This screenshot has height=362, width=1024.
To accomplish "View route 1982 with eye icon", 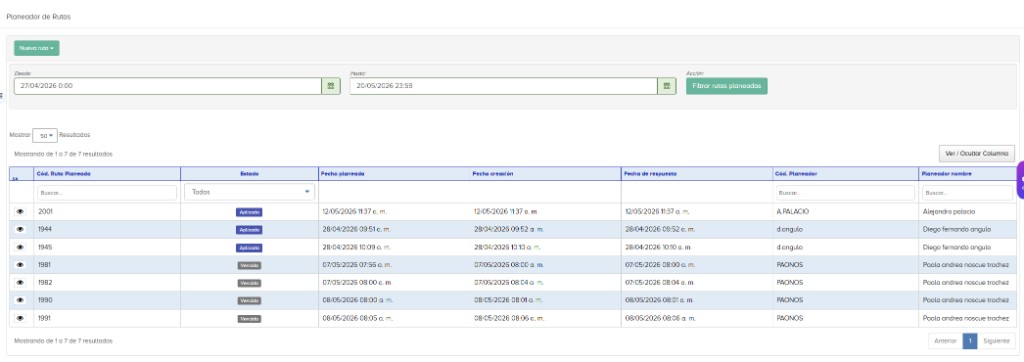I will coord(20,282).
